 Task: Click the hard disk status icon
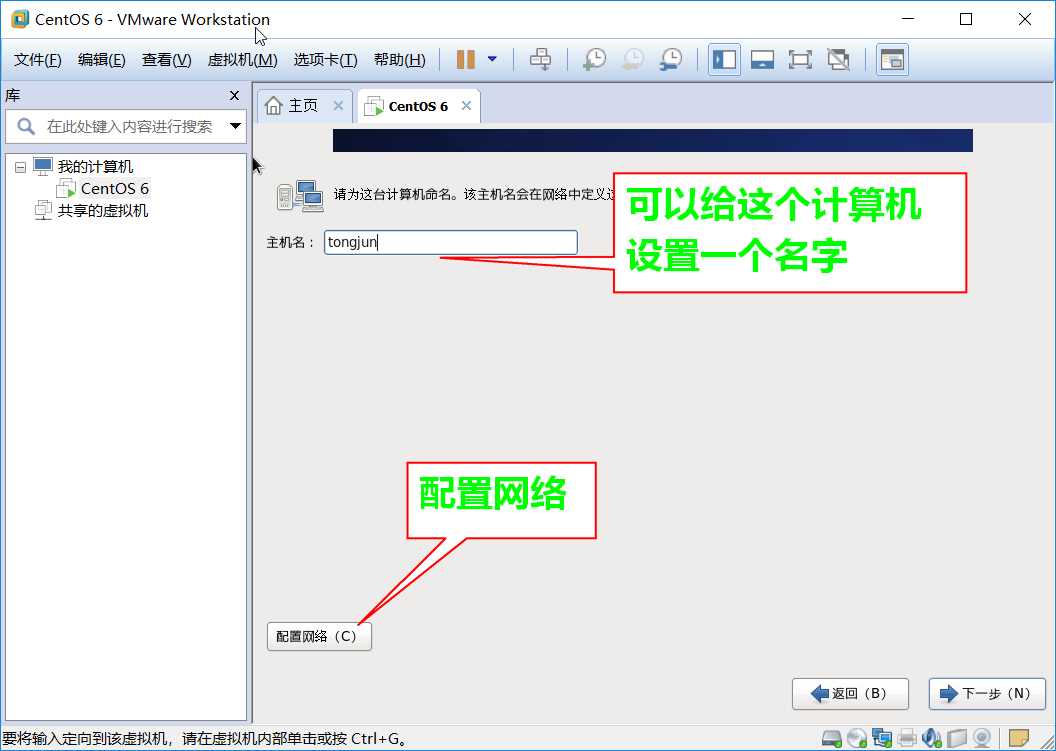(x=832, y=738)
